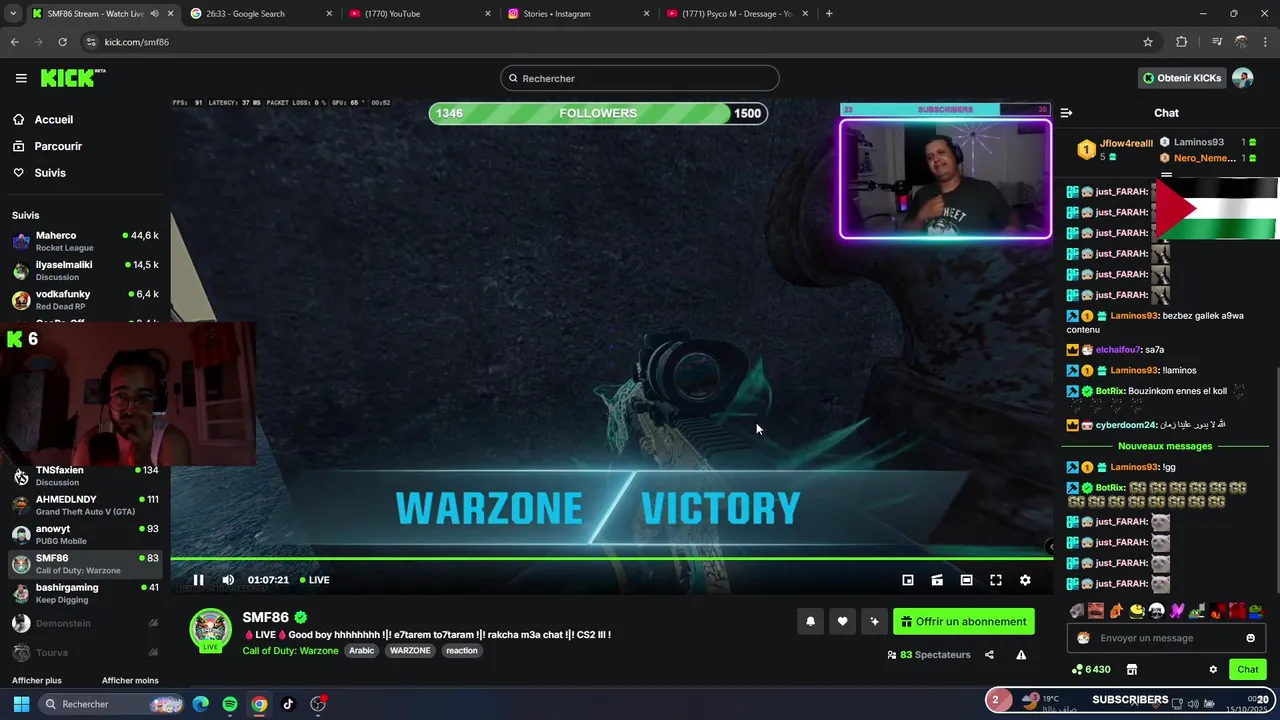Jump to Nouveaux messages in chat
This screenshot has height=720, width=1280.
point(1165,446)
